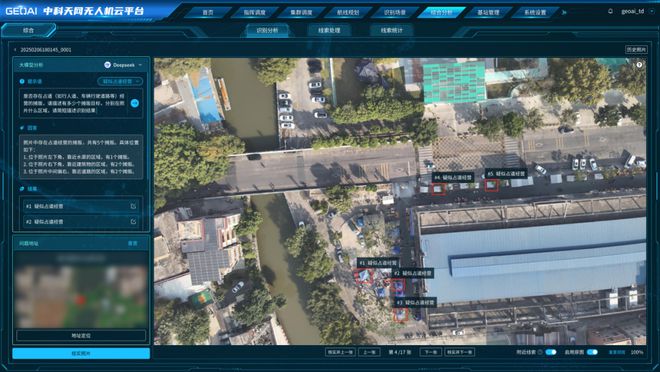Open the 集群调度 navigation tab
The height and width of the screenshot is (372, 660).
(301, 12)
